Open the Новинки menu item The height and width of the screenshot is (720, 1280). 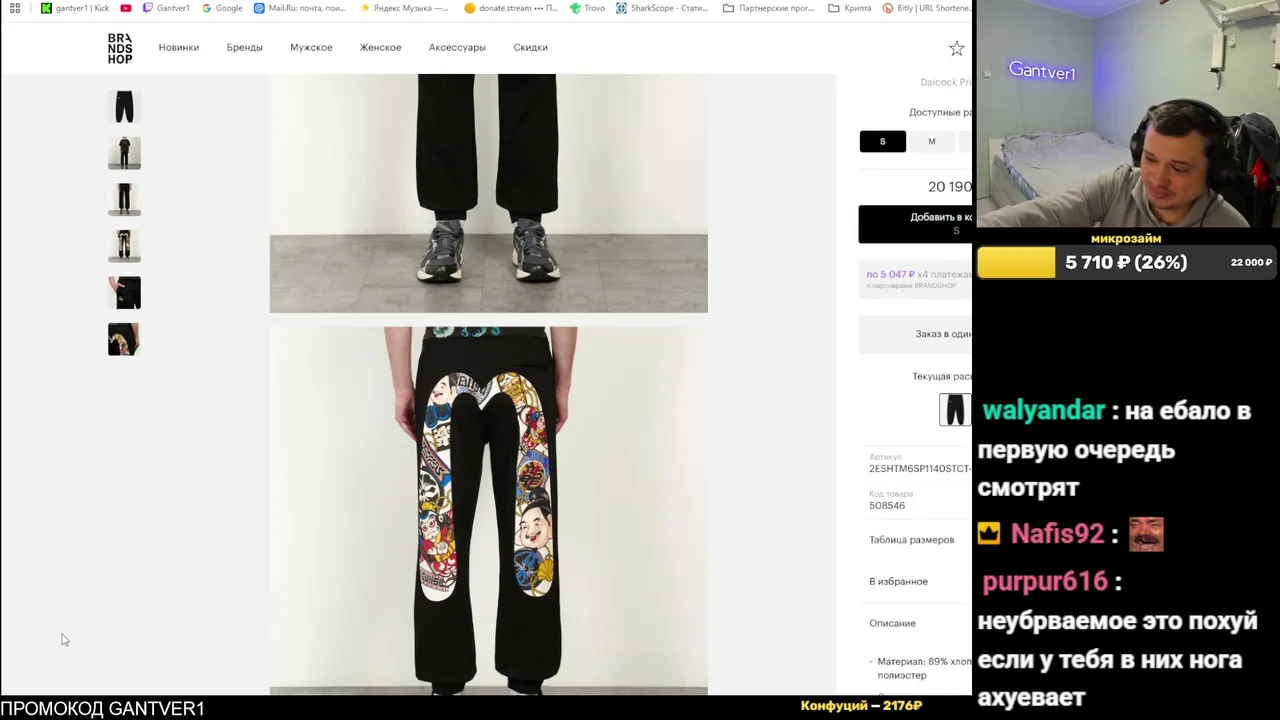click(x=179, y=47)
